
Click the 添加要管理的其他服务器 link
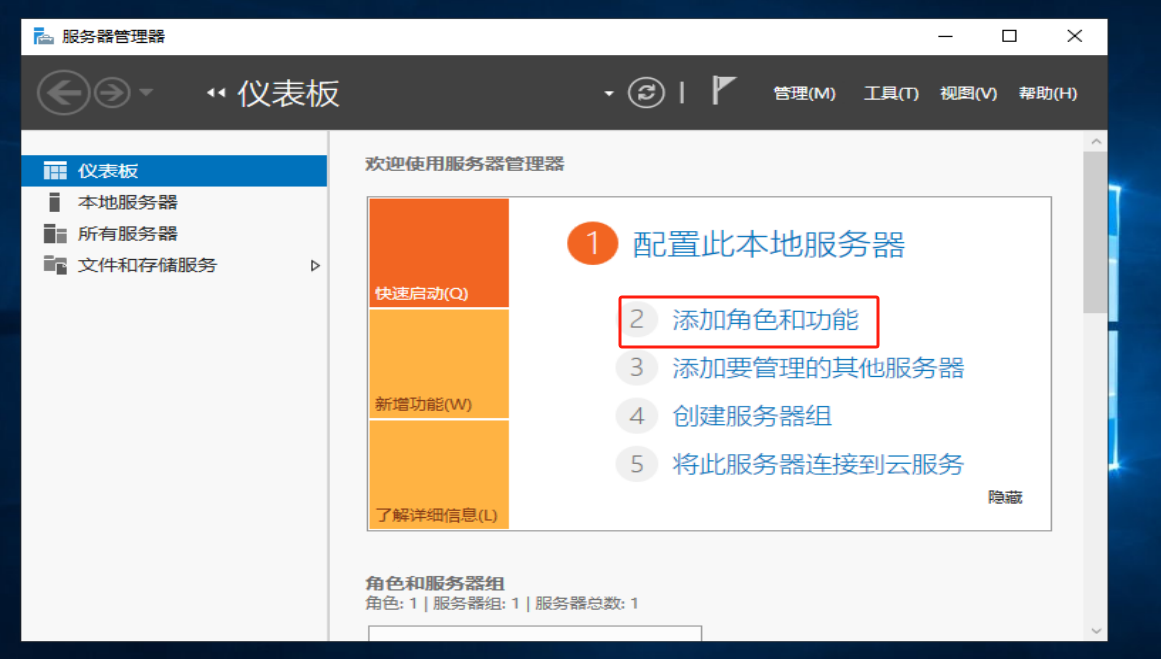tap(818, 368)
